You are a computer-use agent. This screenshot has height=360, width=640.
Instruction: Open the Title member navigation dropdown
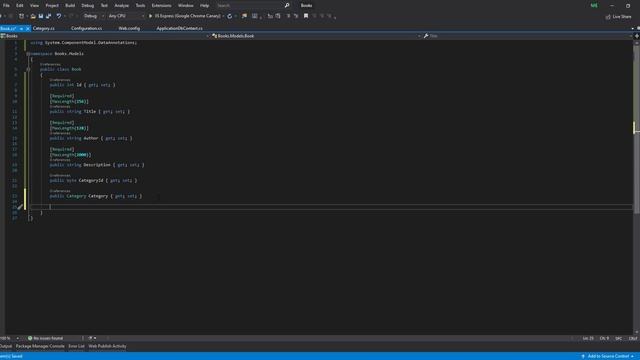click(528, 36)
